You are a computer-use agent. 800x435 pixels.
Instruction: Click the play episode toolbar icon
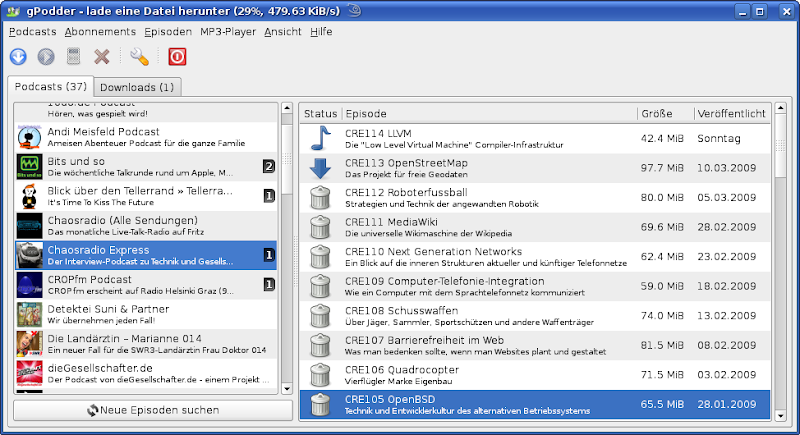(x=46, y=56)
